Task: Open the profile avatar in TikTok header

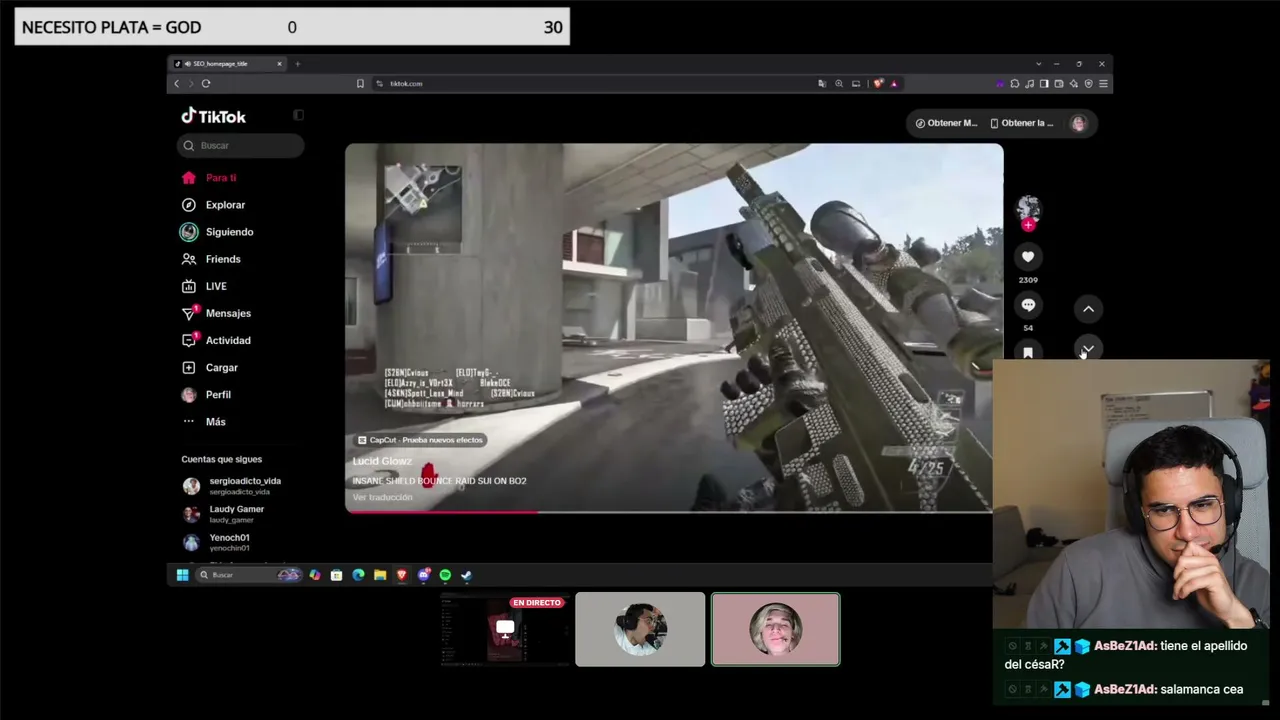Action: point(1078,123)
